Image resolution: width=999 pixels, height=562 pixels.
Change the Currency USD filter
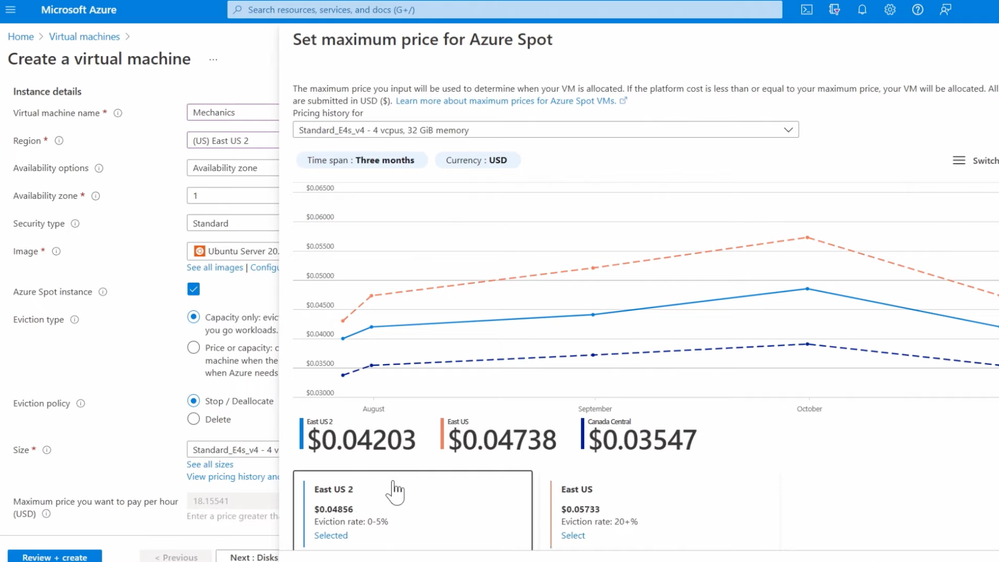point(477,160)
